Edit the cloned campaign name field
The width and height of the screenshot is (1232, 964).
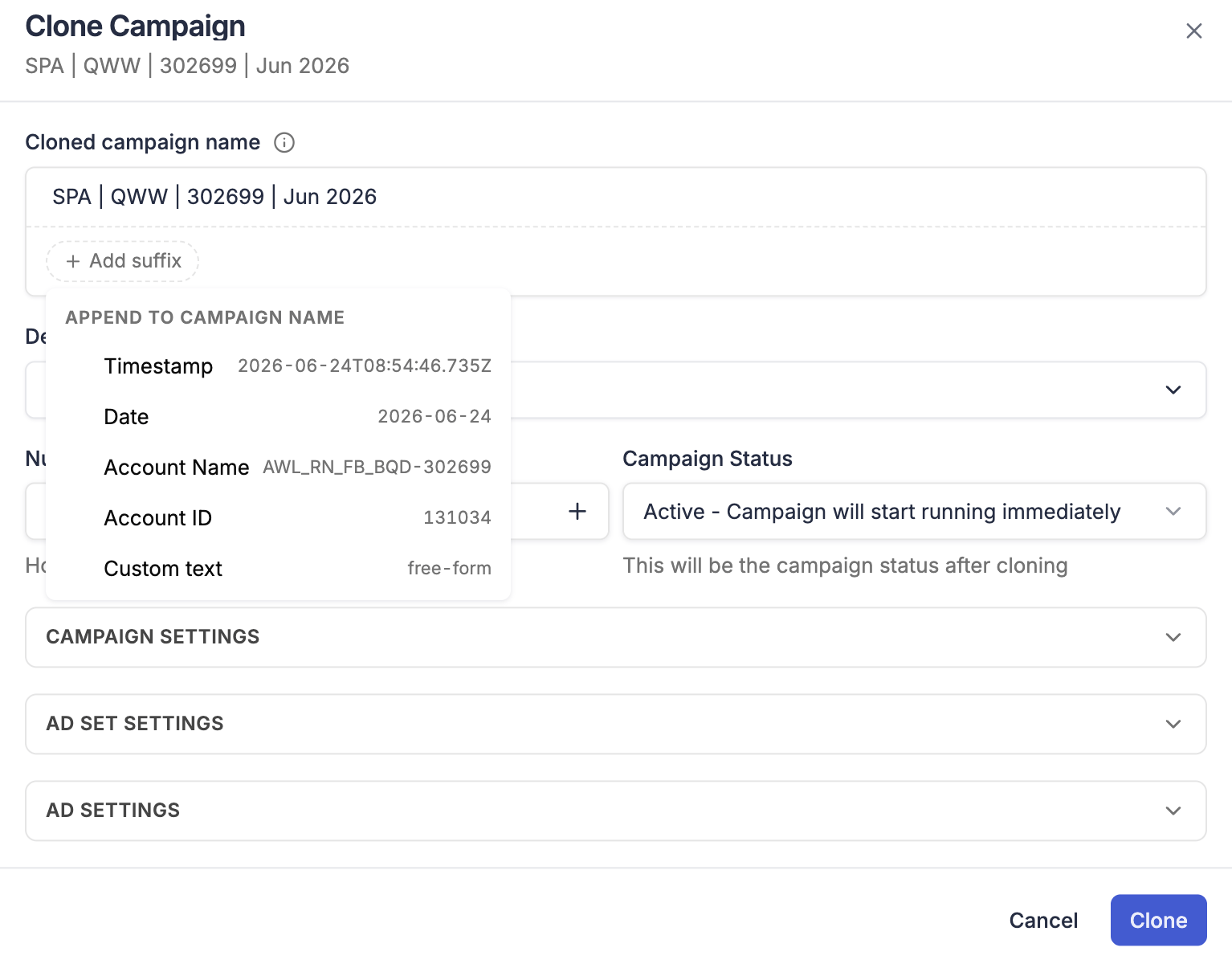click(616, 197)
